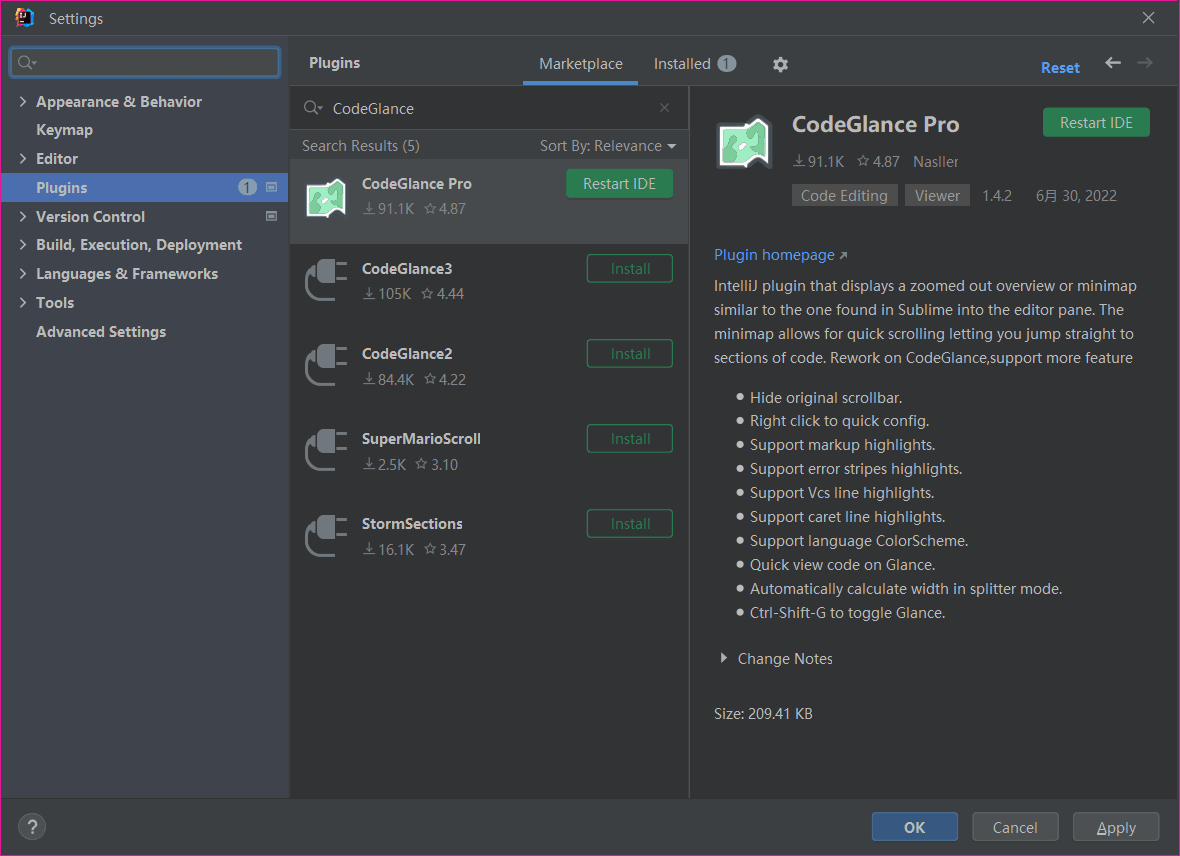
Task: Select the StormSections result title
Action: pos(412,524)
